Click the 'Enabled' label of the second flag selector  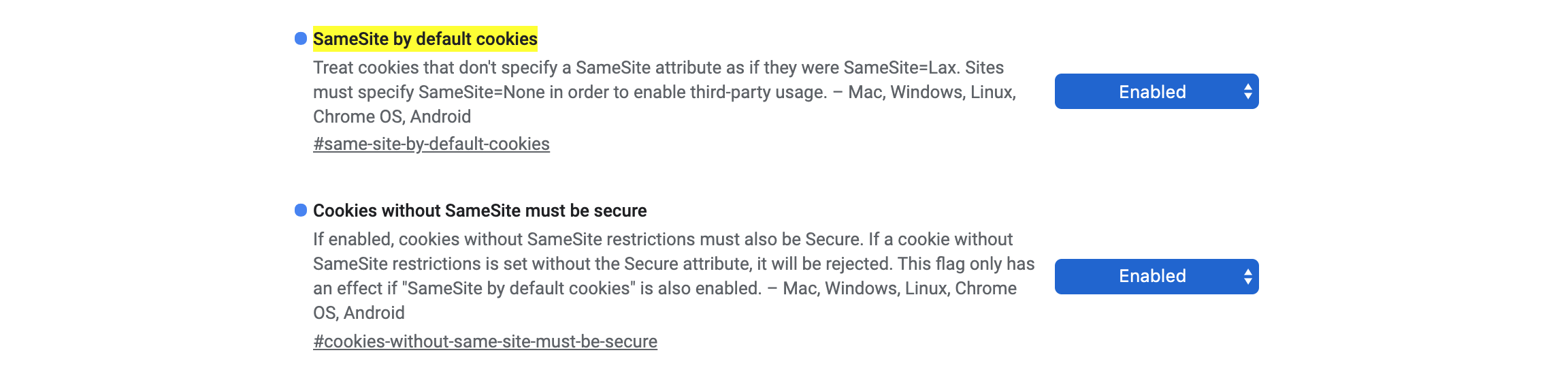[1152, 277]
